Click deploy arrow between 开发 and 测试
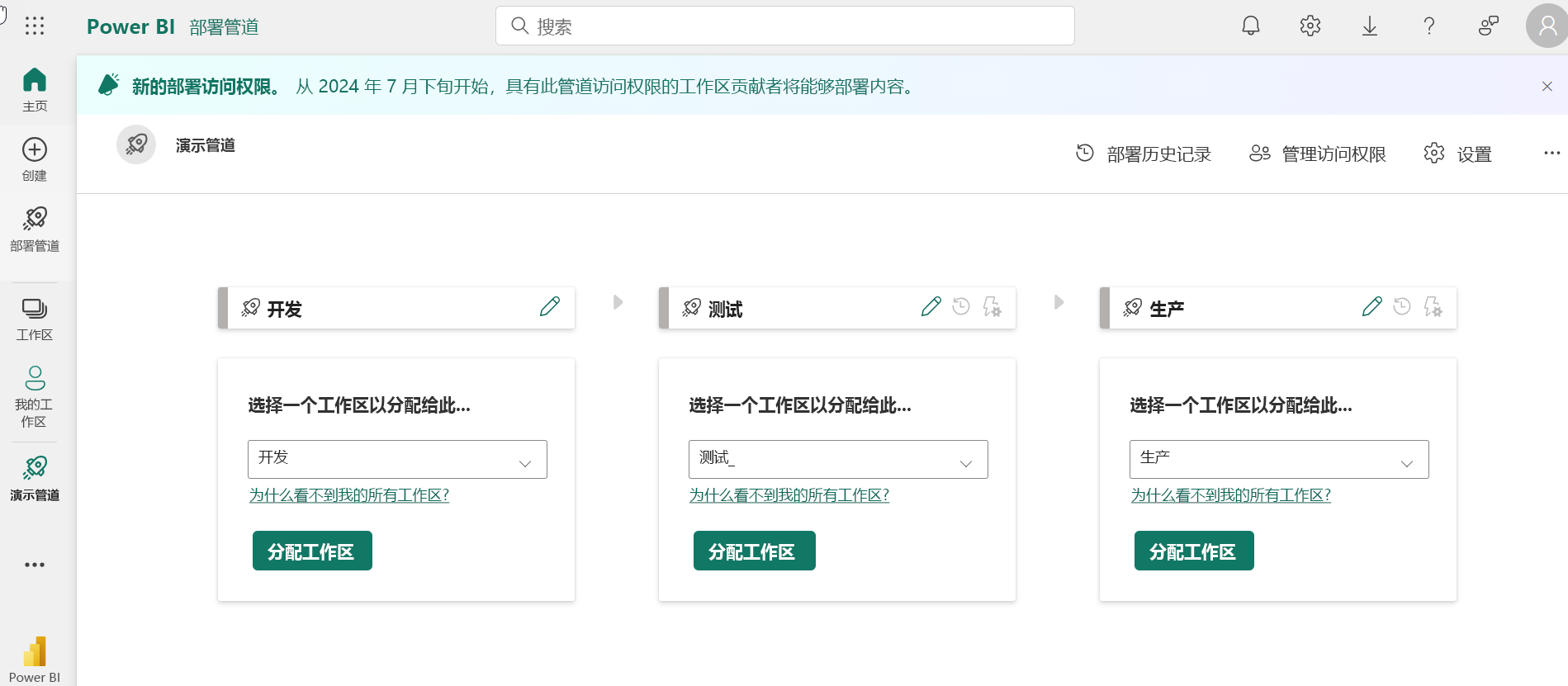The height and width of the screenshot is (686, 1568). (618, 302)
